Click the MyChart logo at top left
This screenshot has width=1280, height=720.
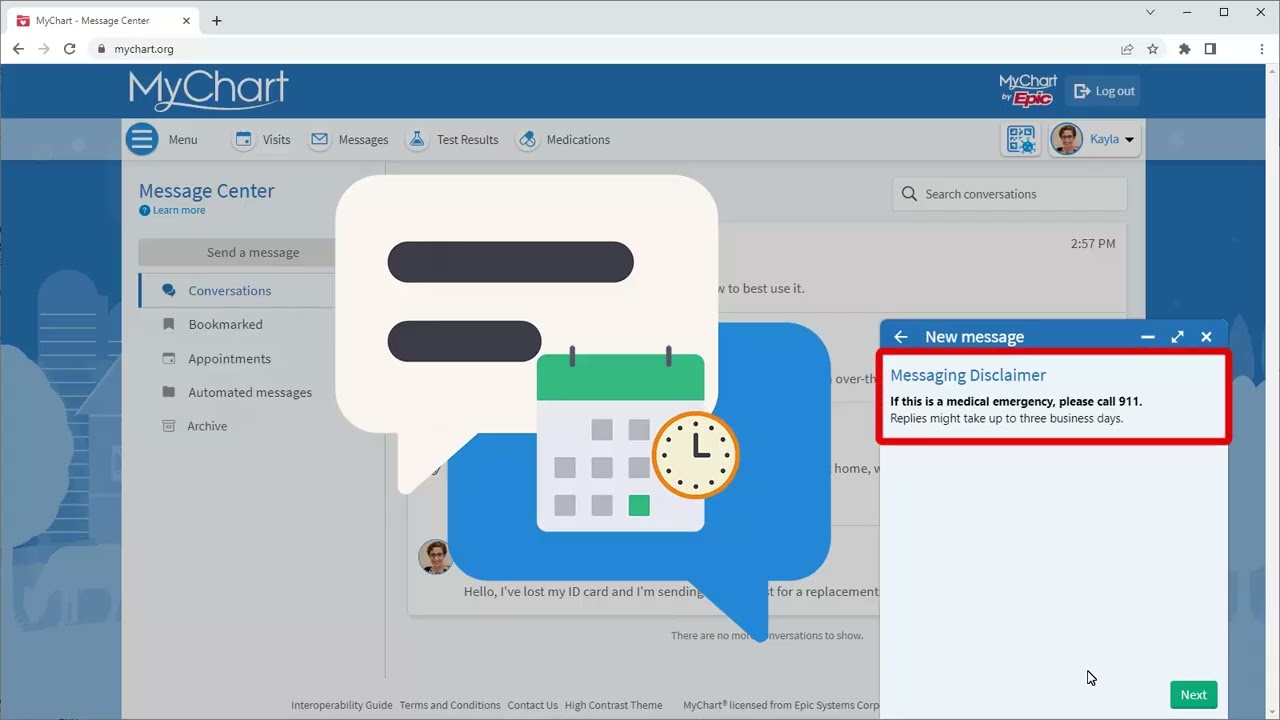[208, 90]
